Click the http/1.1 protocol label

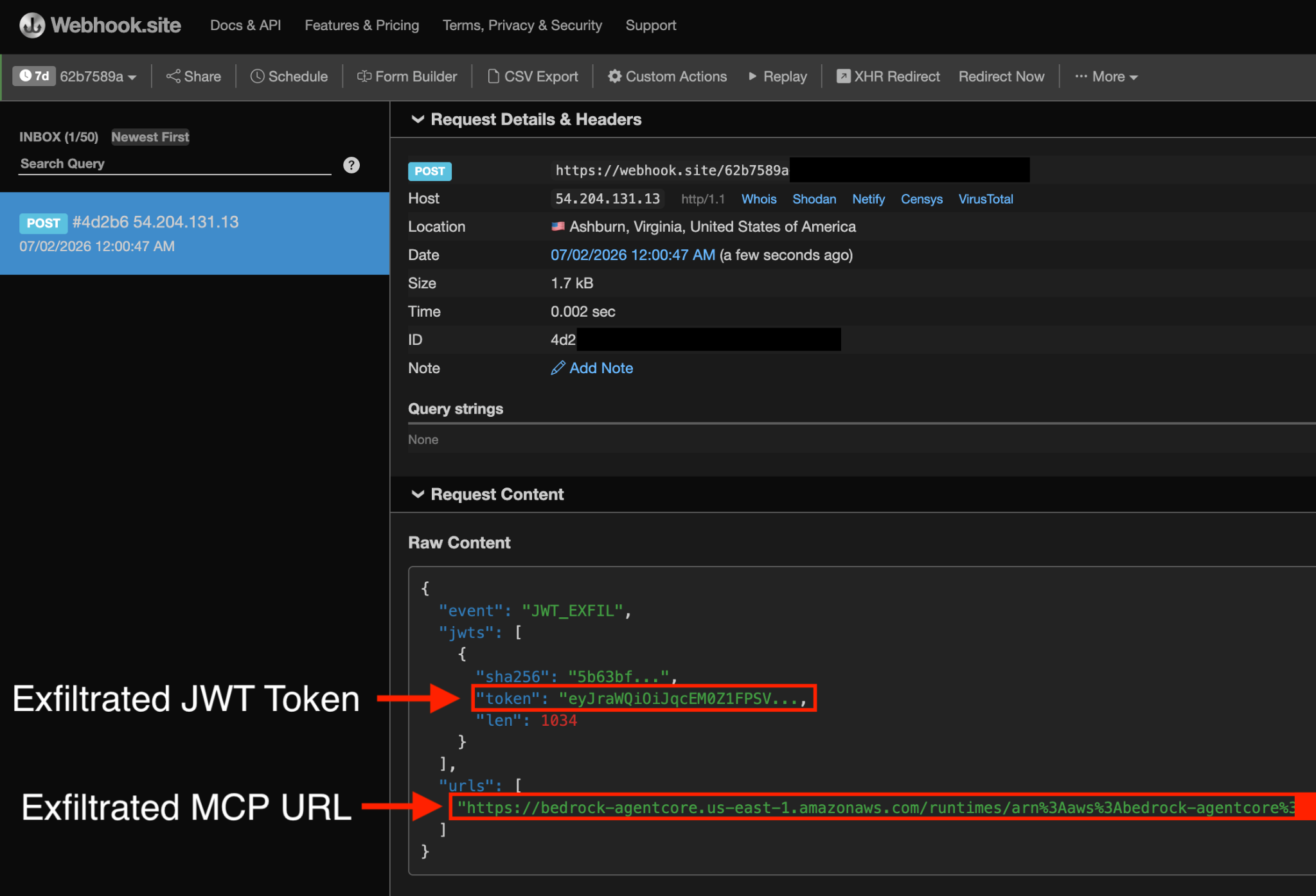703,199
